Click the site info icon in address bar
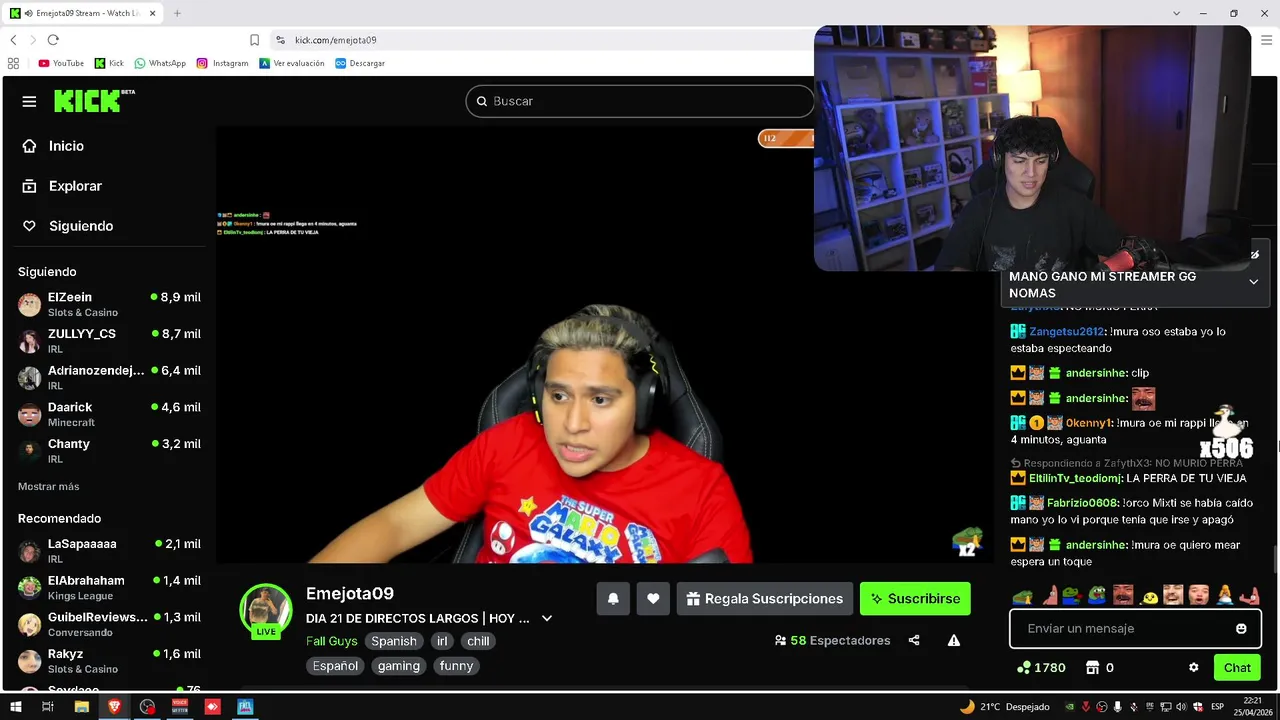 (280, 40)
